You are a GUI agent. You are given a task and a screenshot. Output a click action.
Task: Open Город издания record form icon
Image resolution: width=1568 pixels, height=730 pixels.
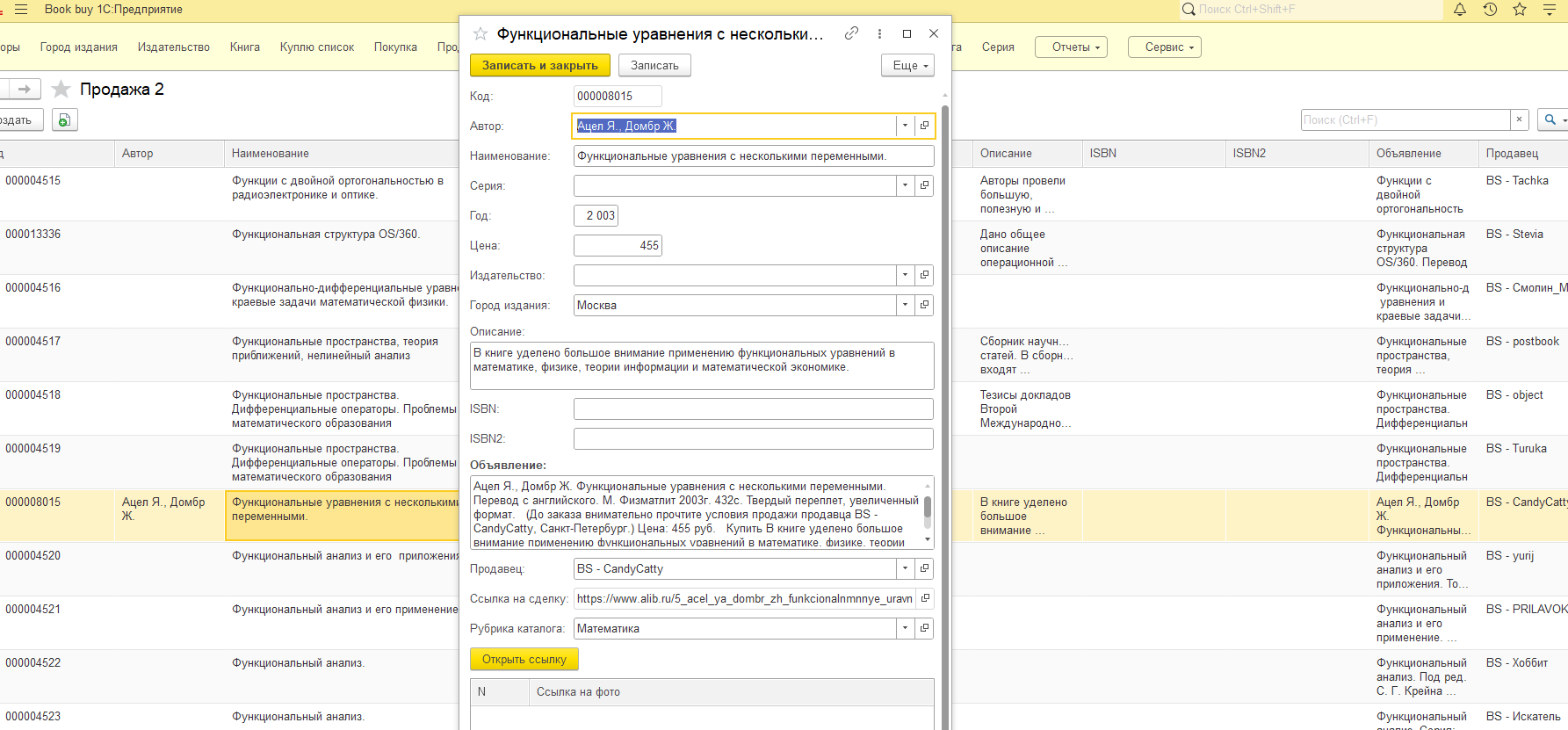tap(924, 305)
